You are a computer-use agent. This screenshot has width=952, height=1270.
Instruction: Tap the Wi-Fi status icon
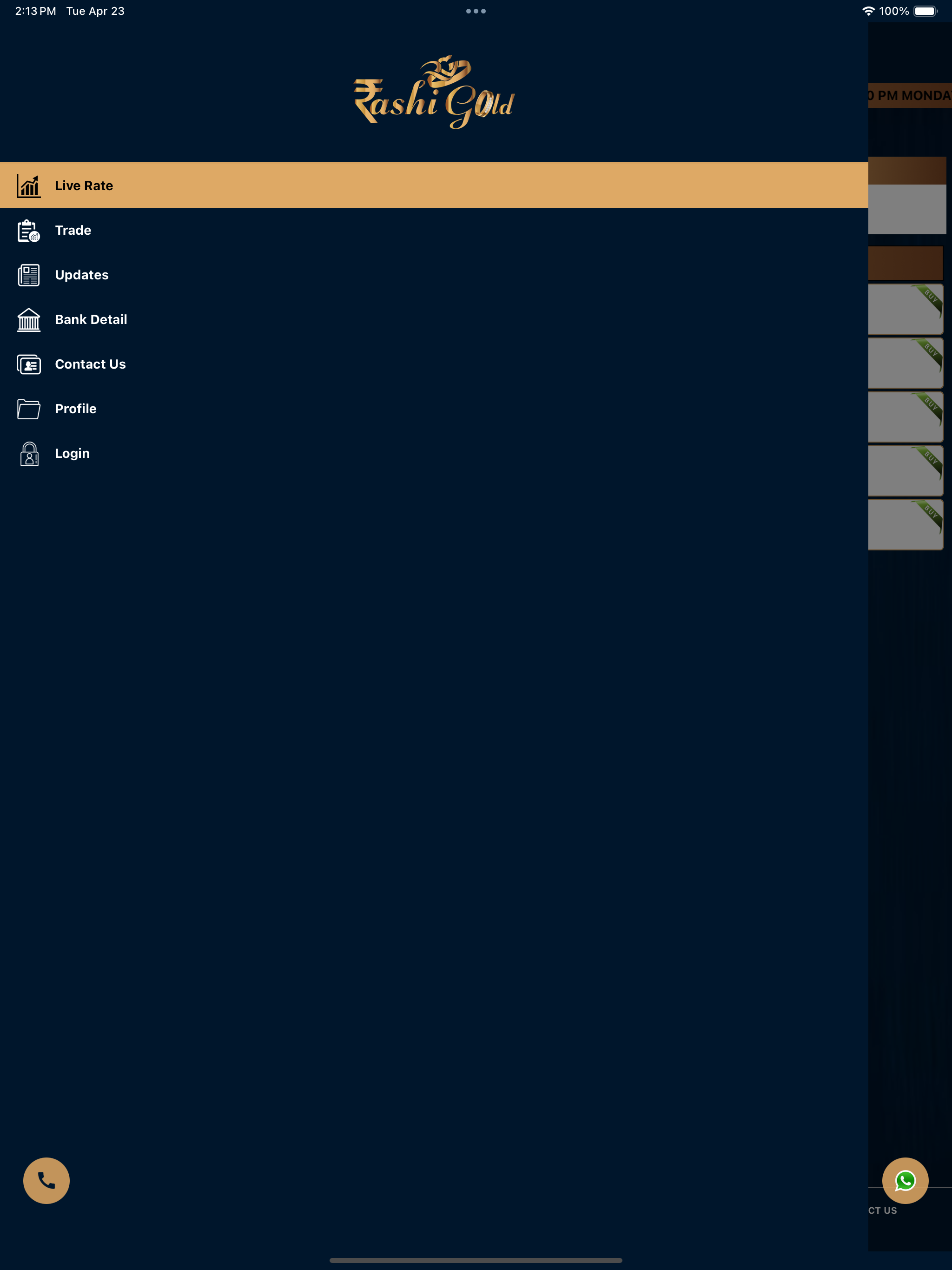(868, 11)
